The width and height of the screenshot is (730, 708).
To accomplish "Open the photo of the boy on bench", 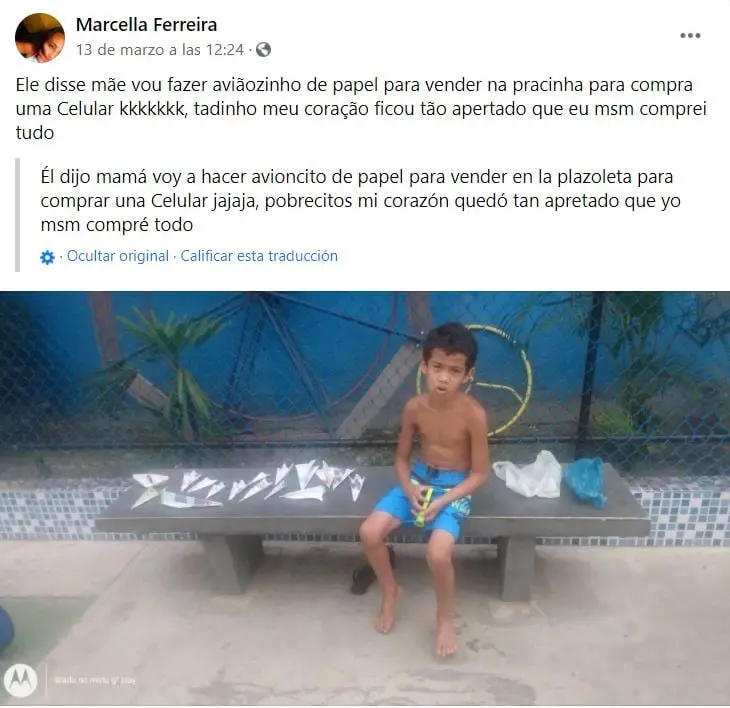I will [365, 498].
